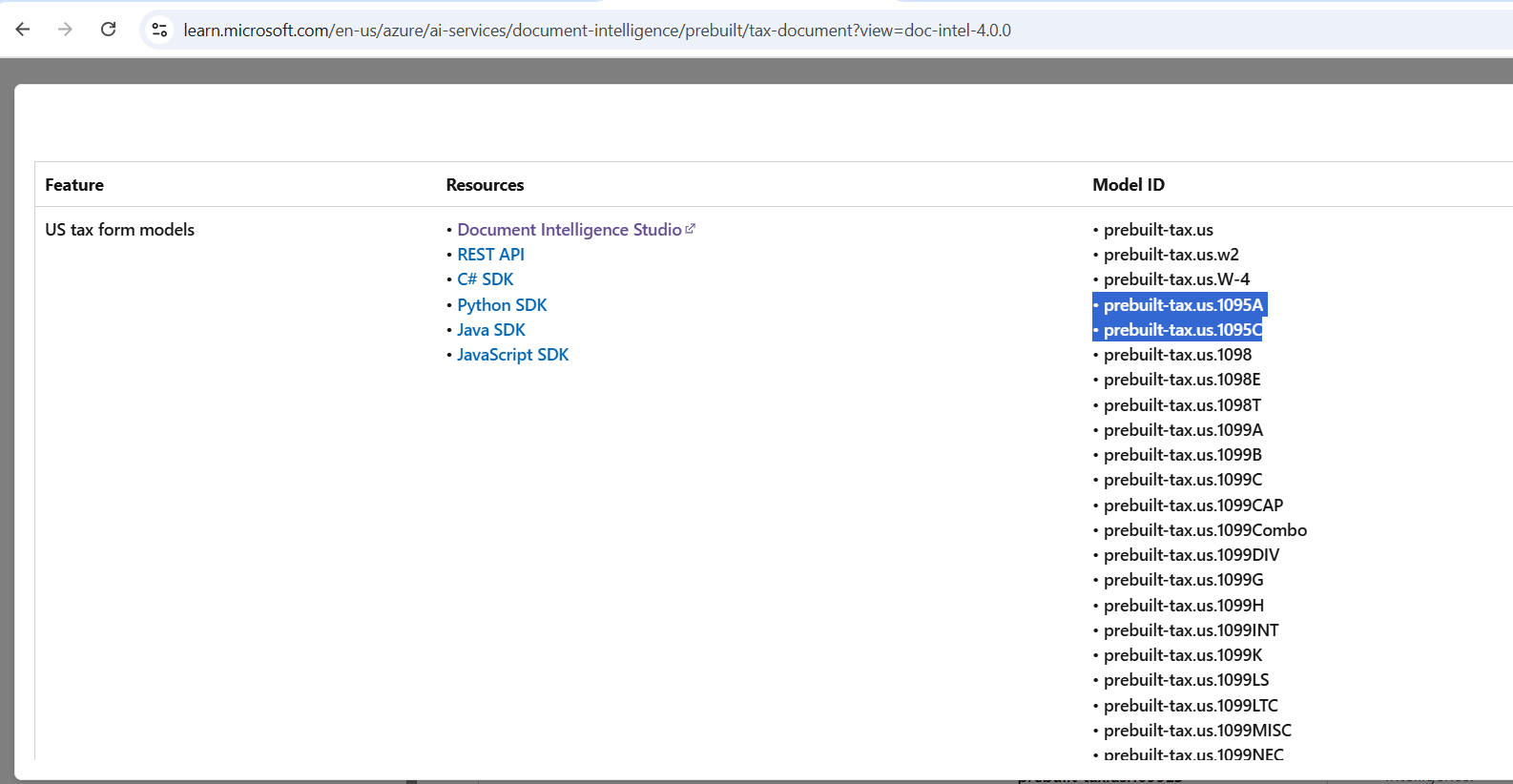The width and height of the screenshot is (1513, 784).
Task: Click prebuilt-tax.us.1099MISC model ID
Action: [x=1197, y=731]
